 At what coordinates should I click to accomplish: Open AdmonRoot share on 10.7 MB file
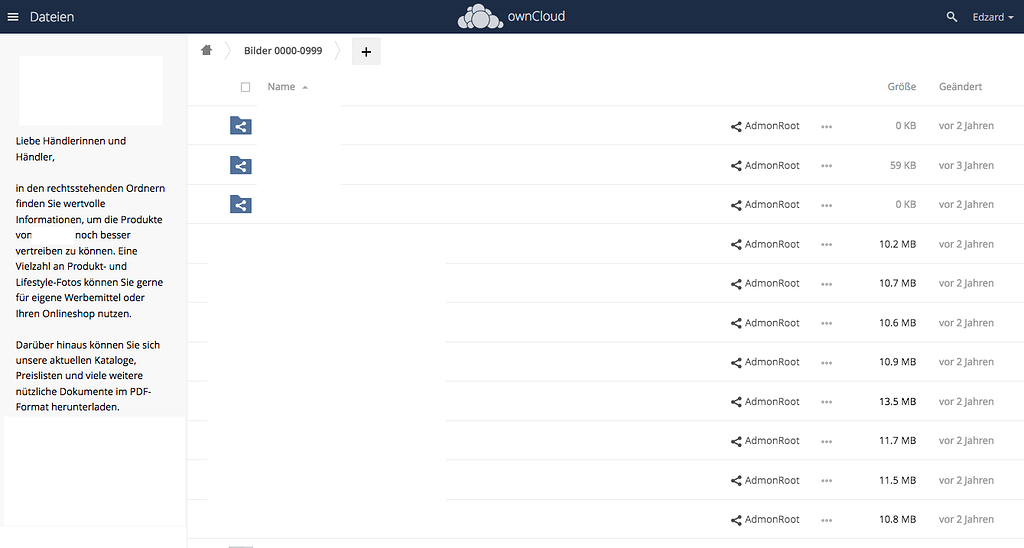point(765,283)
